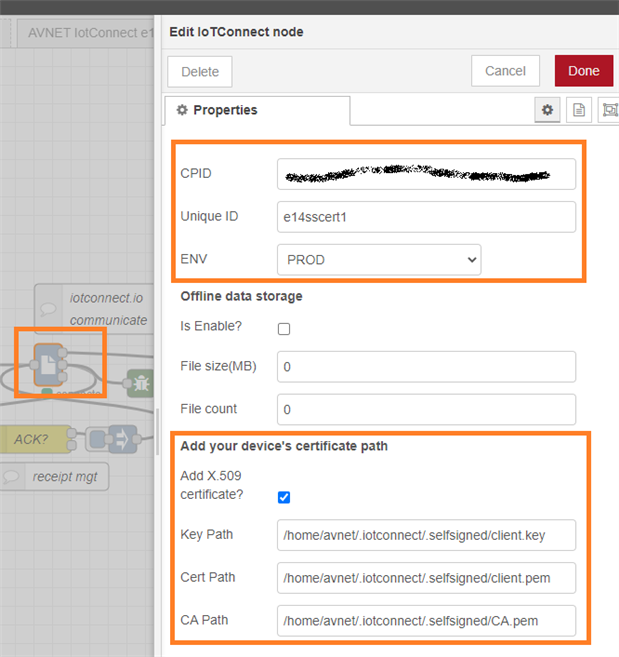Screen dimensions: 619x657
Task: Open the ENV dropdown showing PROD
Action: pos(379,260)
